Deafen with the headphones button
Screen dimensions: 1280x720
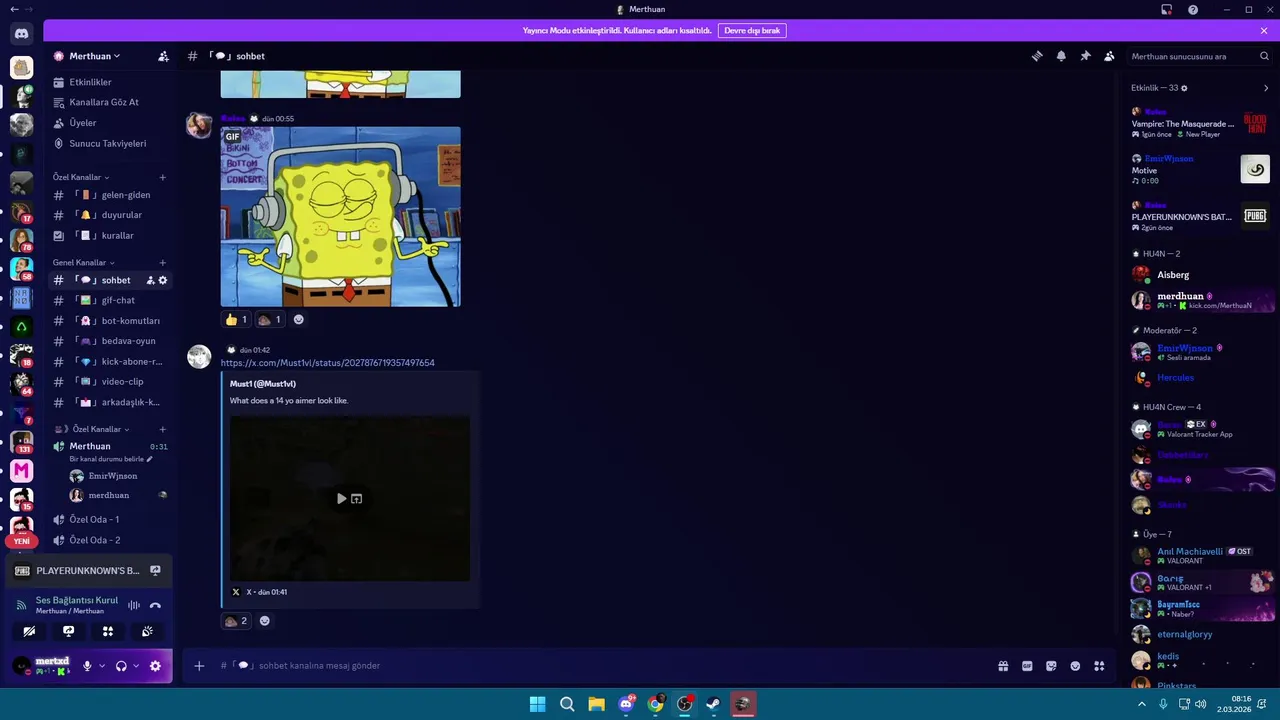[121, 666]
